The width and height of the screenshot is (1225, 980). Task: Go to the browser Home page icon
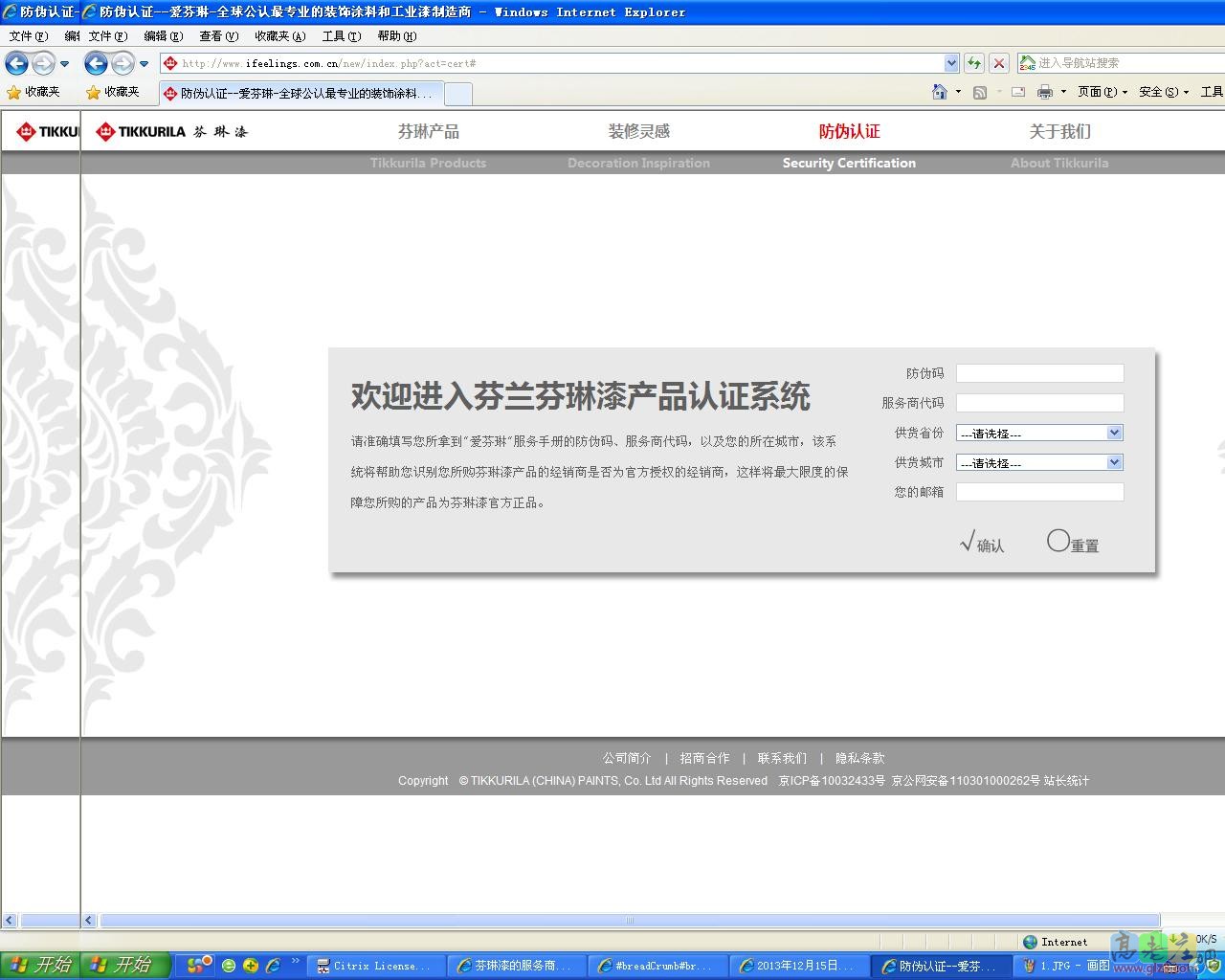[940, 92]
